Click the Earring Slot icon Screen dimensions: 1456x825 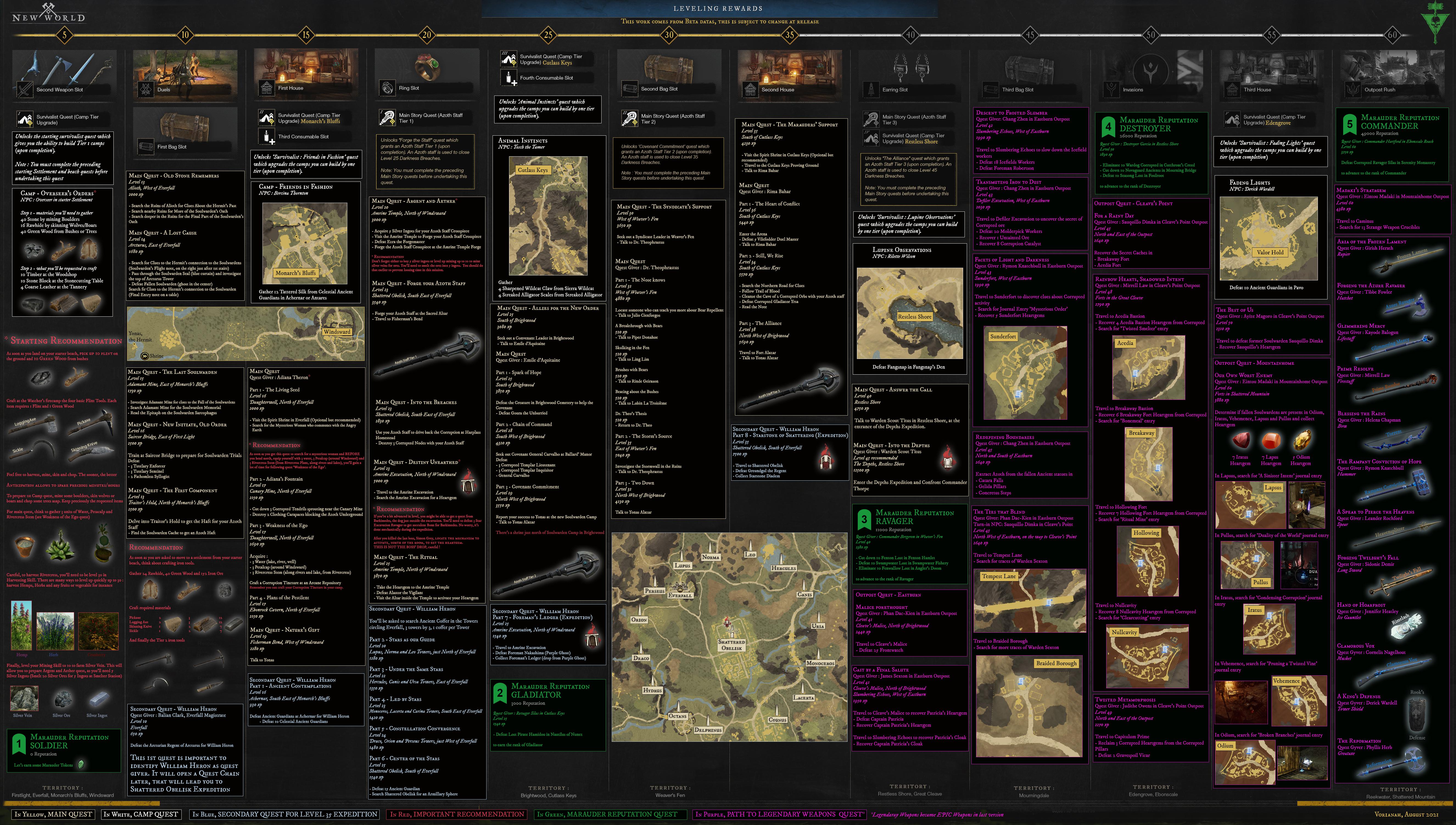pos(871,90)
